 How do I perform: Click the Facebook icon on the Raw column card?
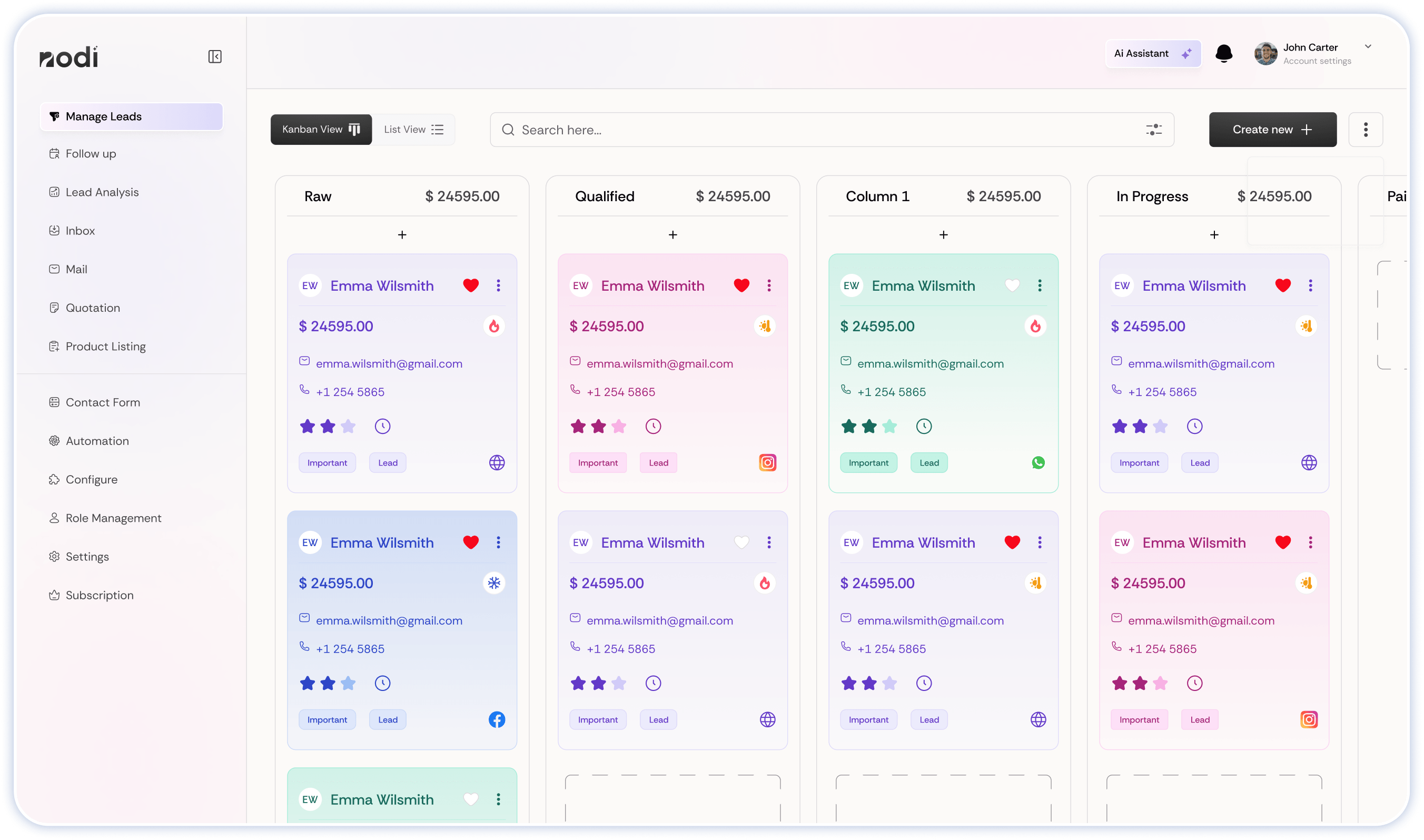pyautogui.click(x=497, y=719)
